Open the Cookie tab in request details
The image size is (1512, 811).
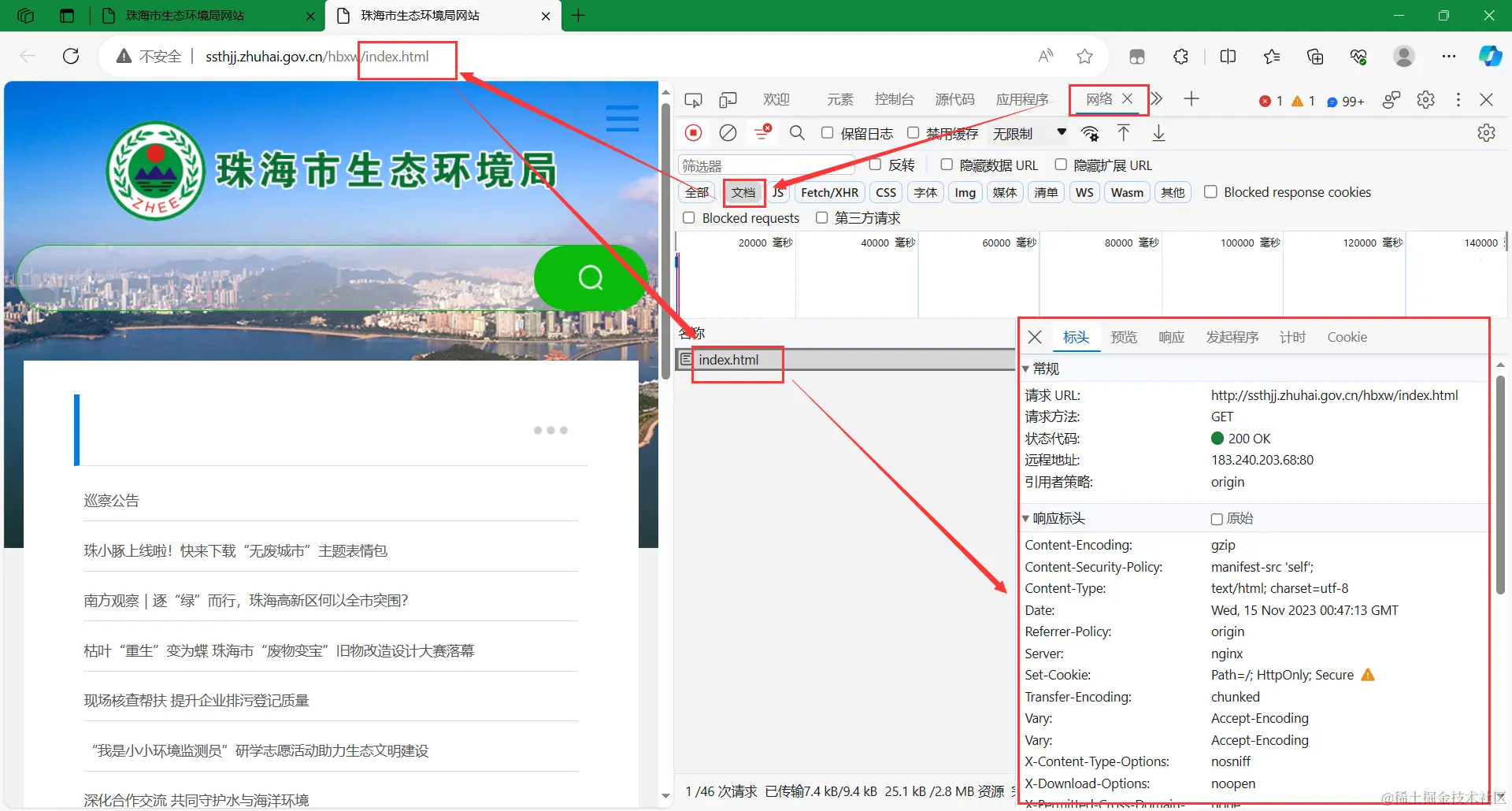pos(1347,337)
